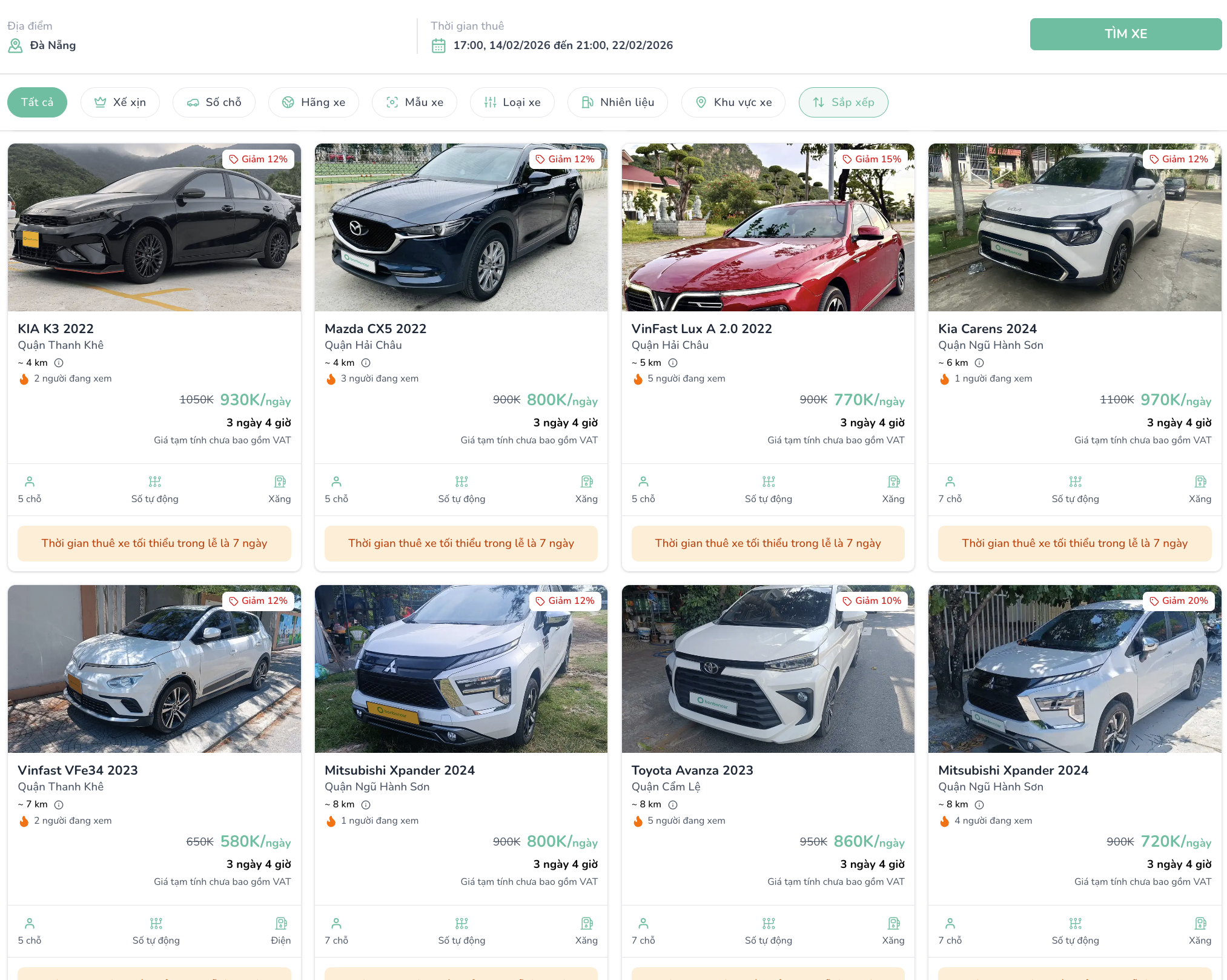Click the fuel pump icon on VinFast Lux A card

[894, 482]
